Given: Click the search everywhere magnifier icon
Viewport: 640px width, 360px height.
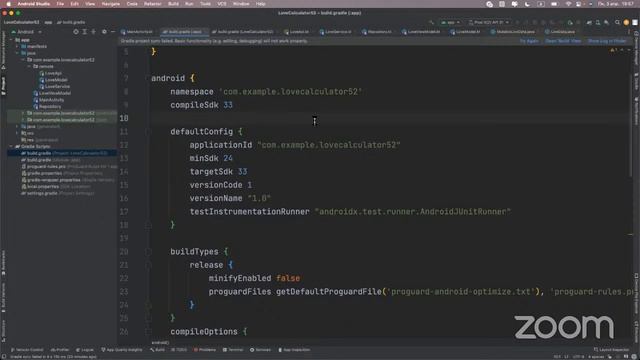Looking at the screenshot, I should [x=617, y=22].
